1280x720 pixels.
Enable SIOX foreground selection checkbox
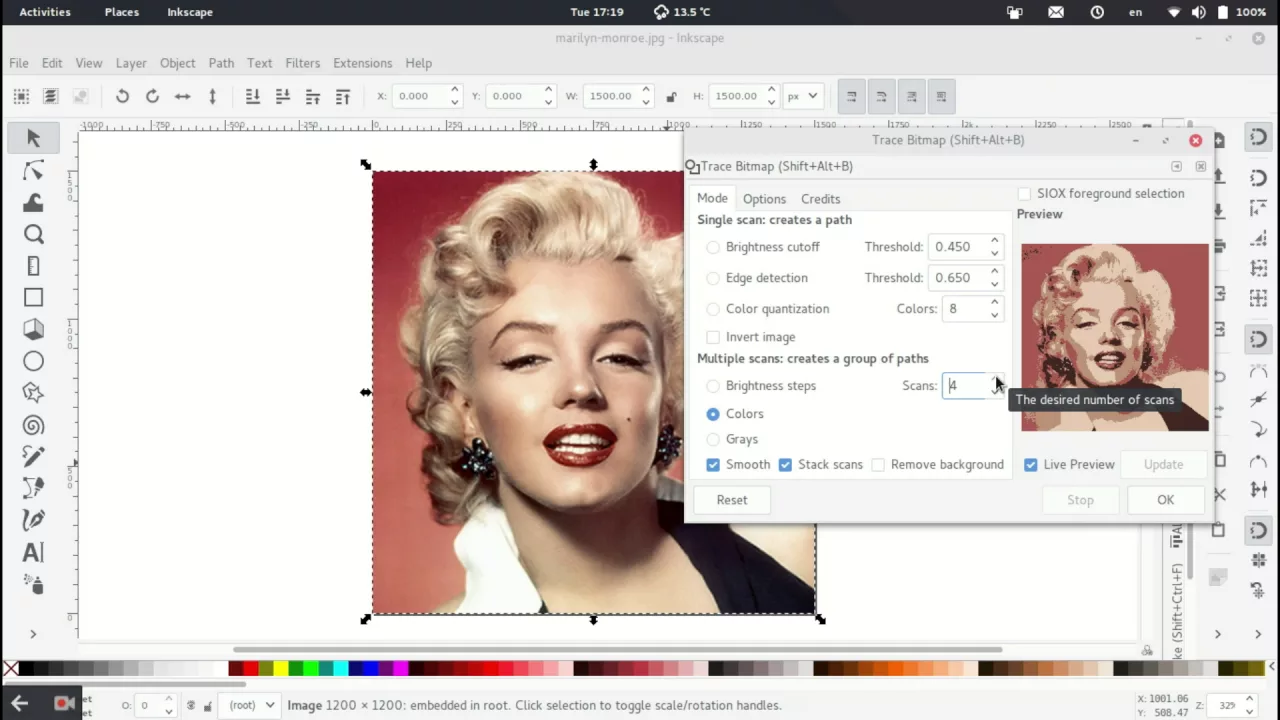(1024, 194)
